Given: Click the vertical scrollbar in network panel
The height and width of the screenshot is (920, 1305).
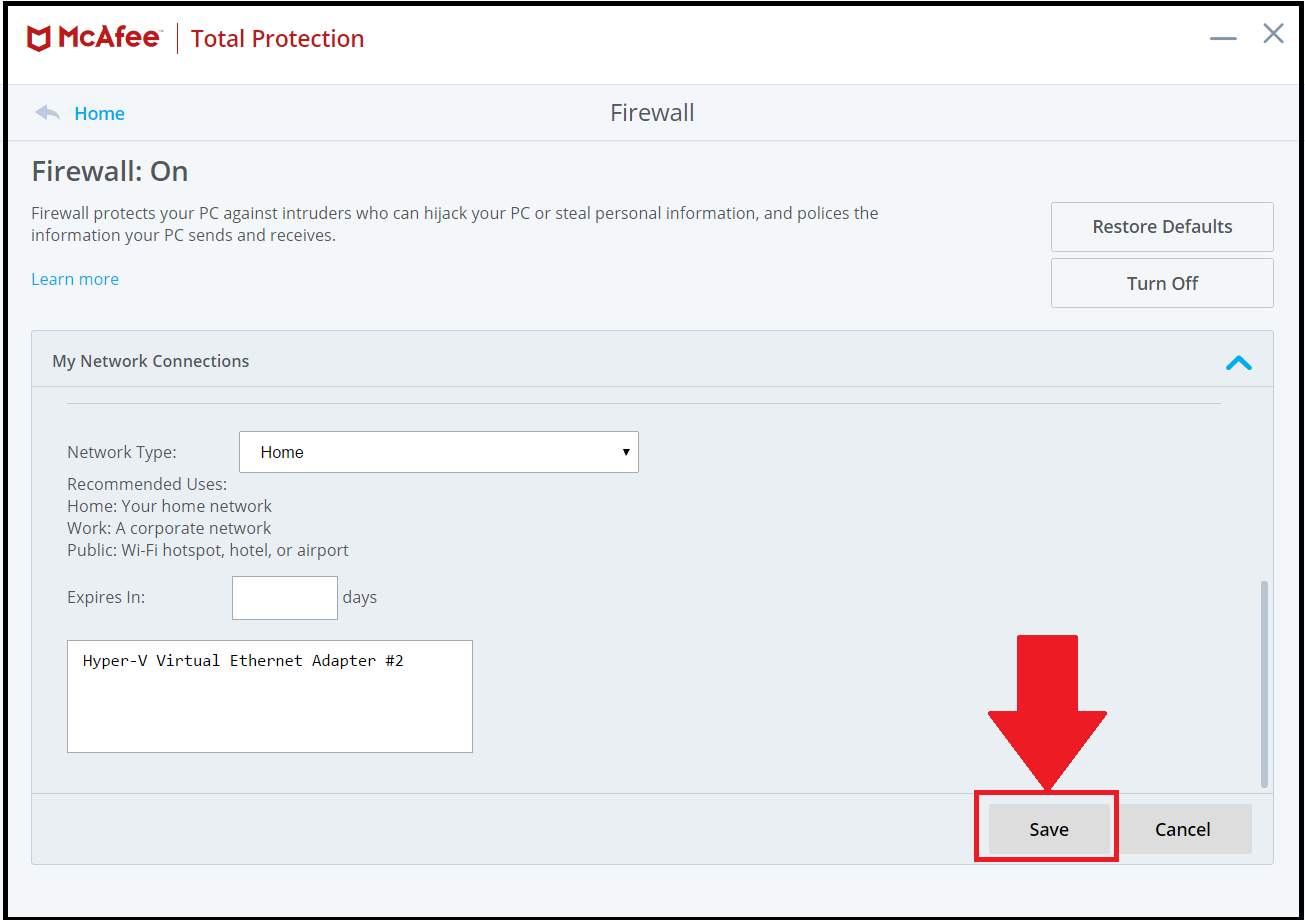Looking at the screenshot, I should click(1264, 683).
